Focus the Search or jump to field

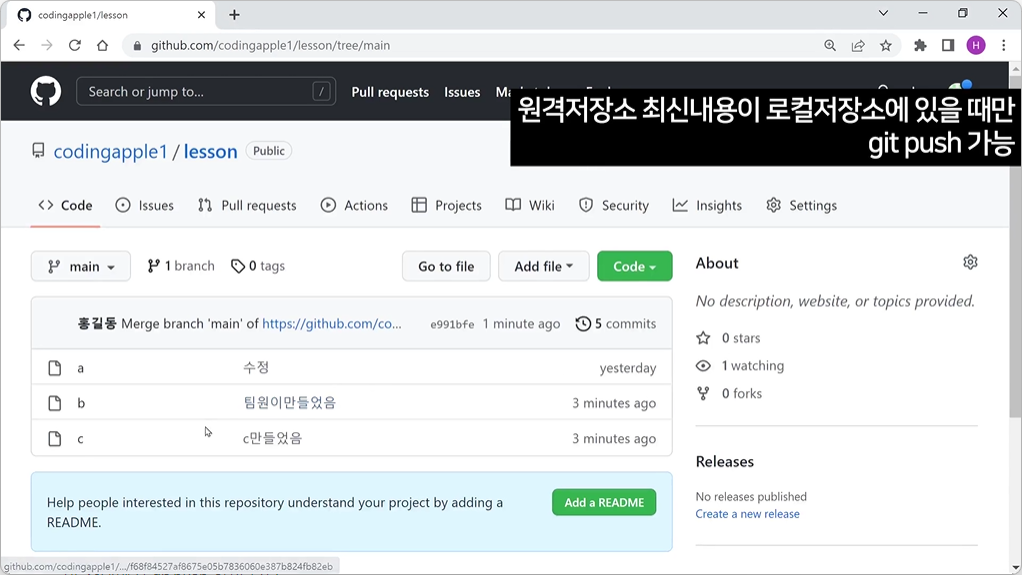[206, 91]
